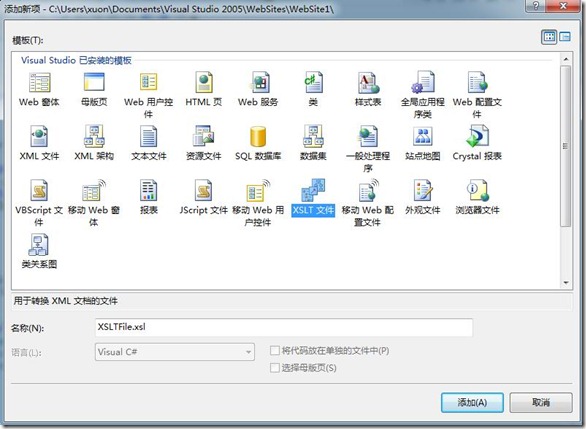Switch to small icons list view
The image size is (586, 429).
(565, 37)
